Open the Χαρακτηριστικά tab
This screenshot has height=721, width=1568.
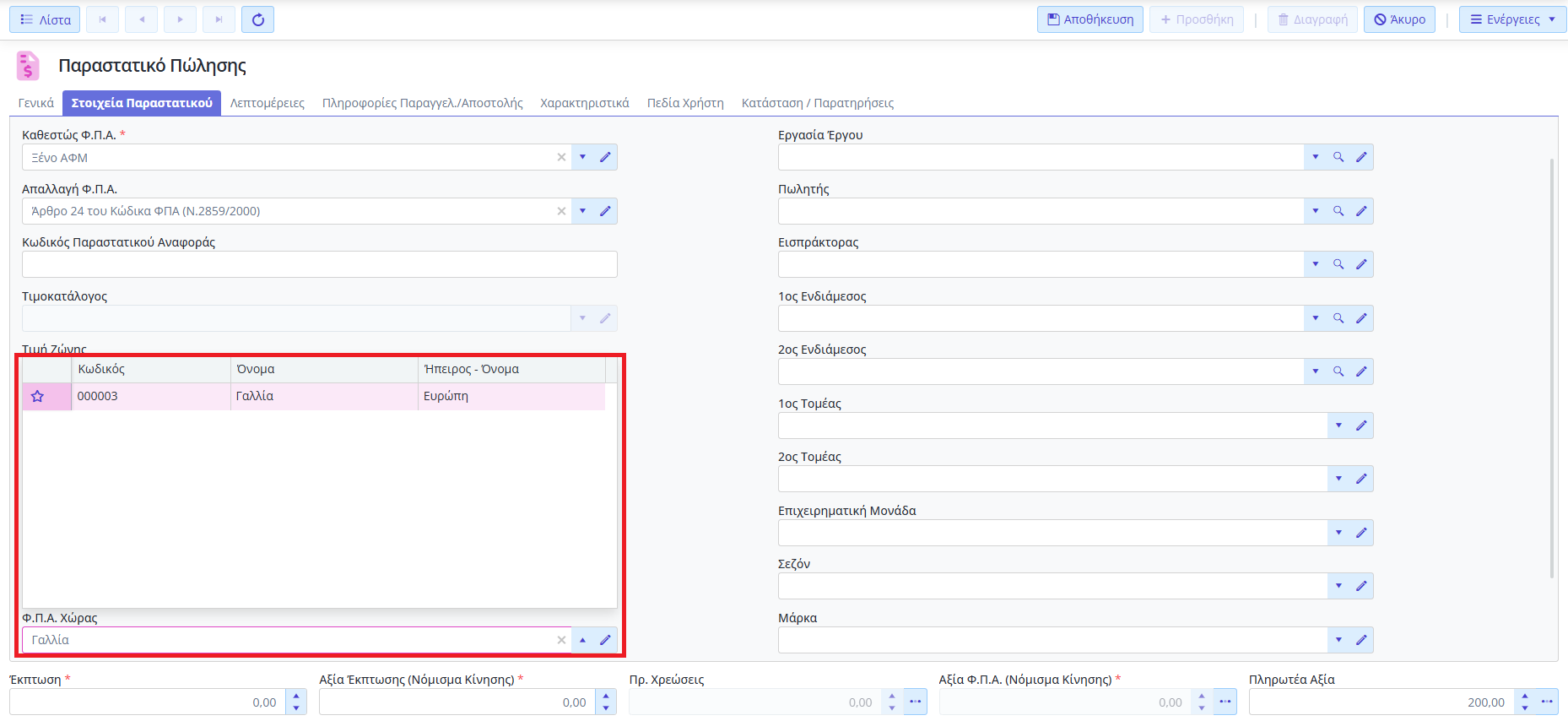[584, 103]
